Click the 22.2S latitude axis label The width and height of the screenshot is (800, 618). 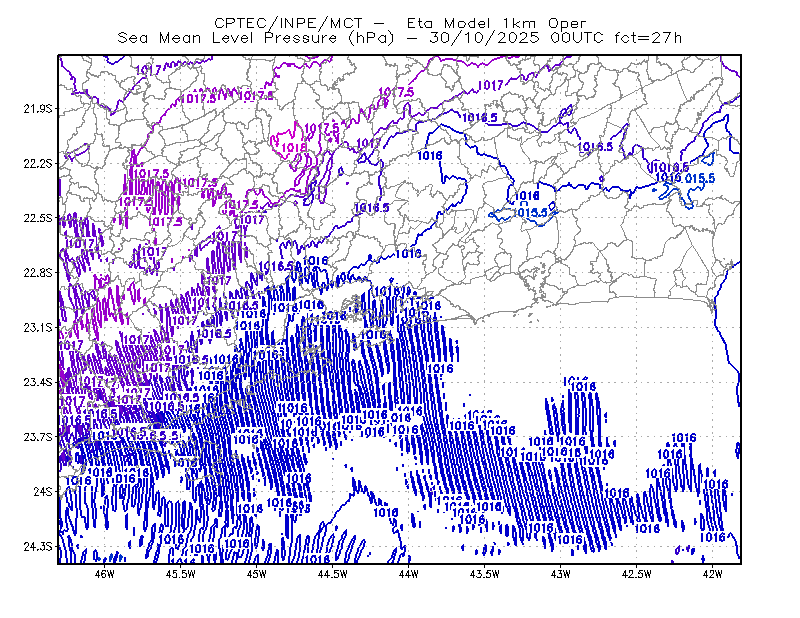pos(38,163)
